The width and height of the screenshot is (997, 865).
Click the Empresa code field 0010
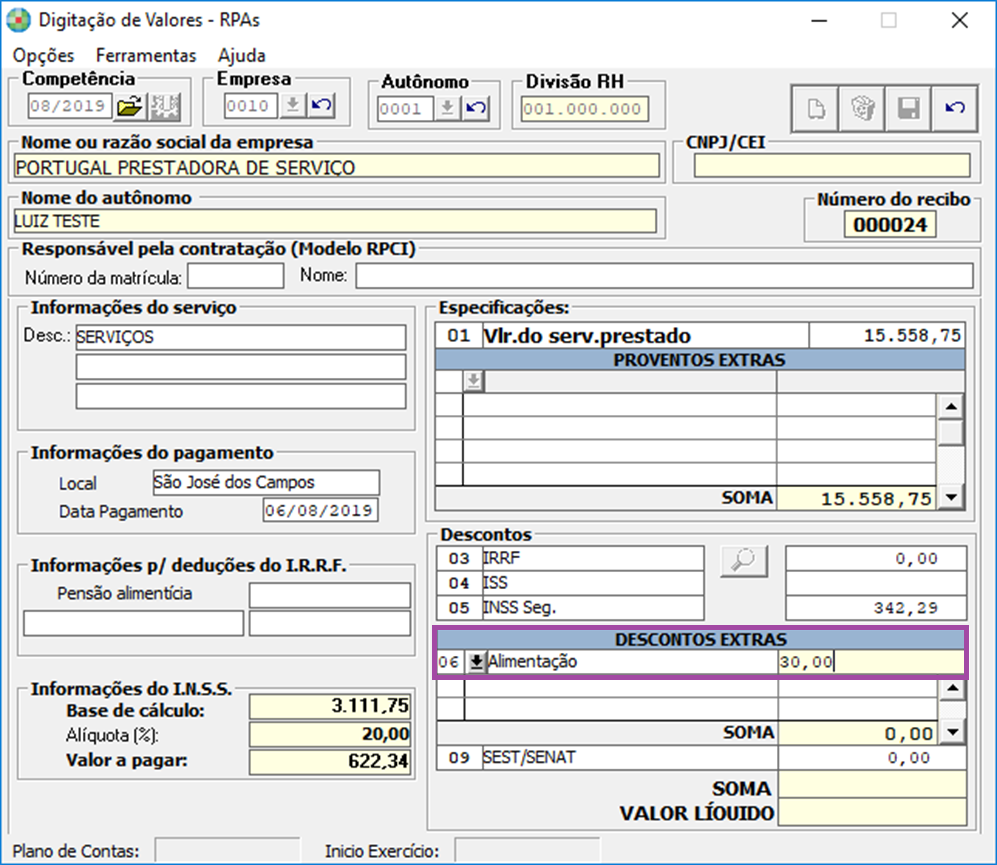click(251, 106)
